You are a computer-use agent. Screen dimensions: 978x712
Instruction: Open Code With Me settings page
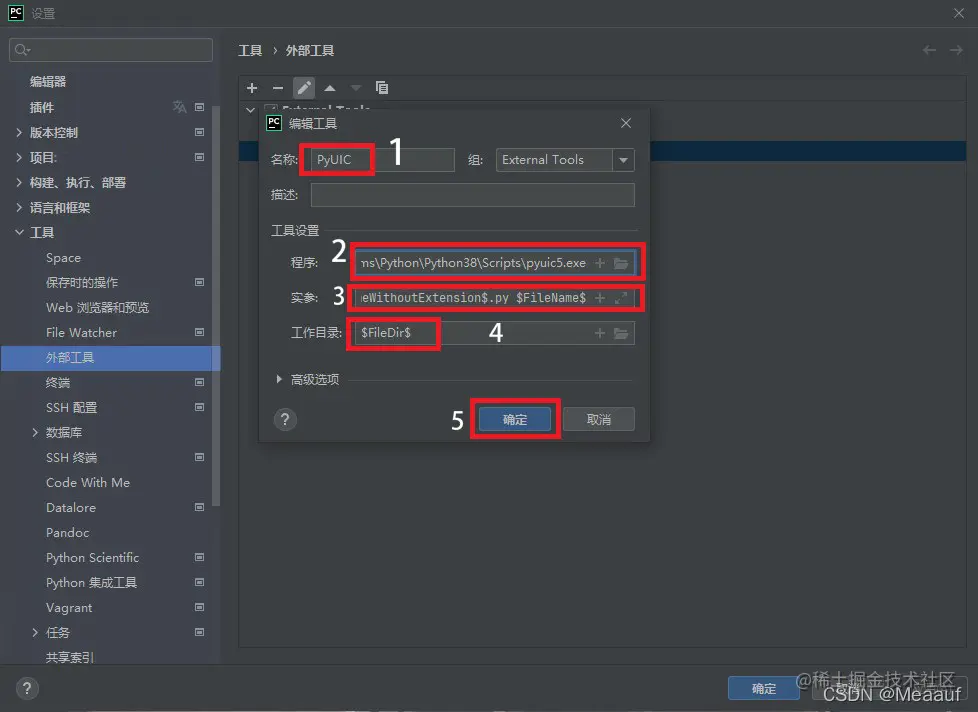pyautogui.click(x=88, y=483)
